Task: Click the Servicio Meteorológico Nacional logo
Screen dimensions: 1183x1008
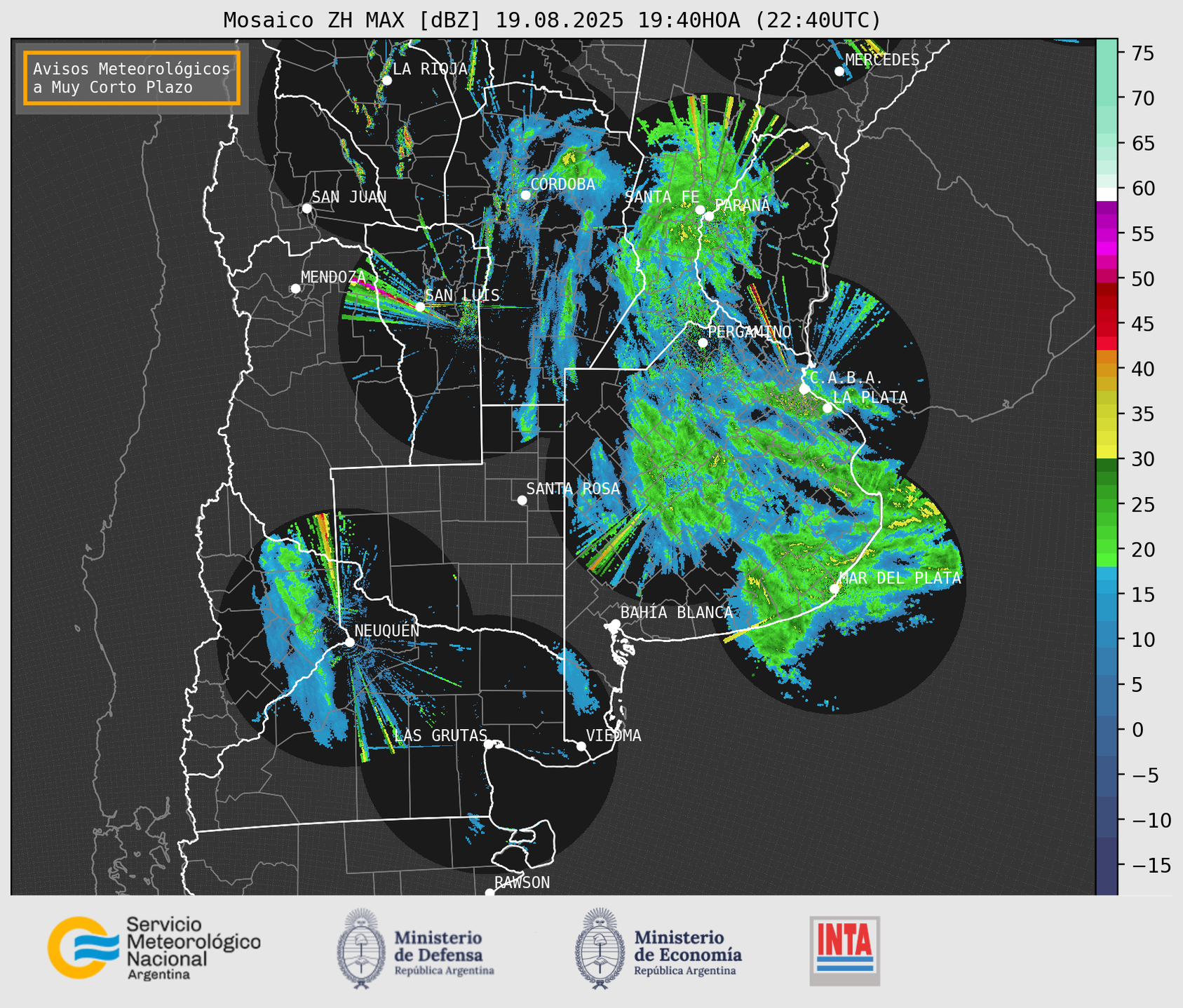Action: click(x=154, y=948)
